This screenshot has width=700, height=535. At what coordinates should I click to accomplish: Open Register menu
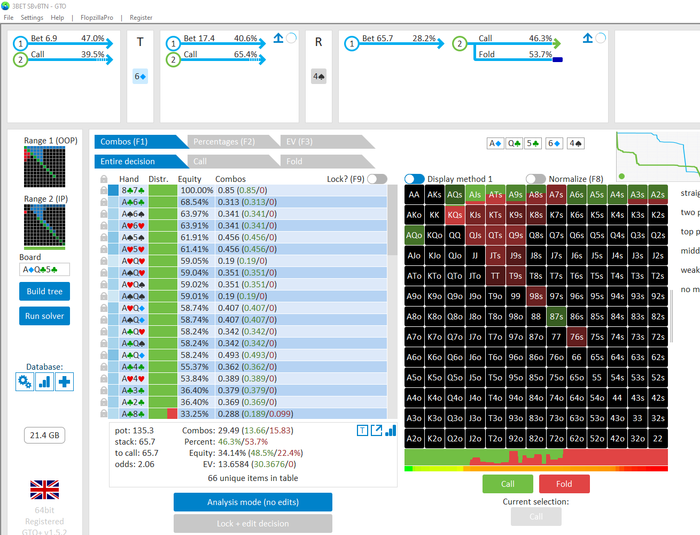(x=141, y=17)
